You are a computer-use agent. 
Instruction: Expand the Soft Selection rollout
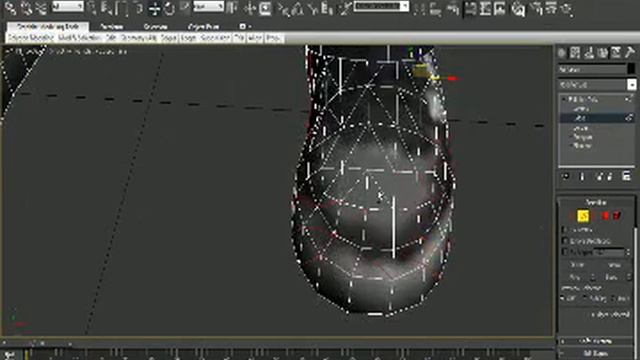tap(596, 340)
